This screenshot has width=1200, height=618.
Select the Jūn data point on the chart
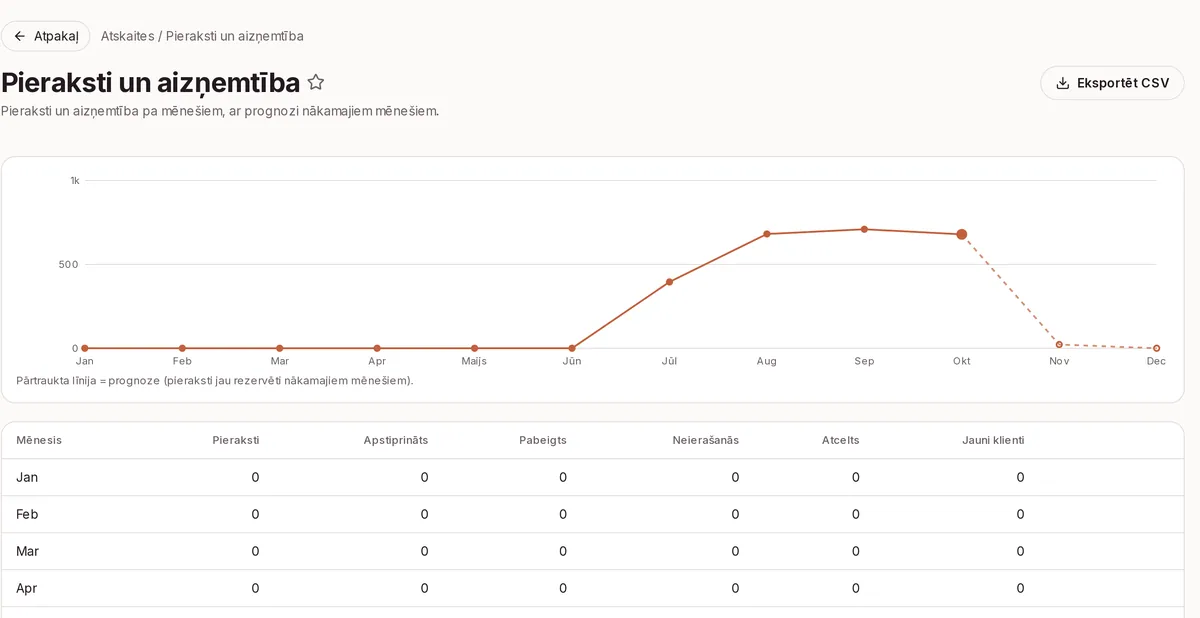click(572, 348)
